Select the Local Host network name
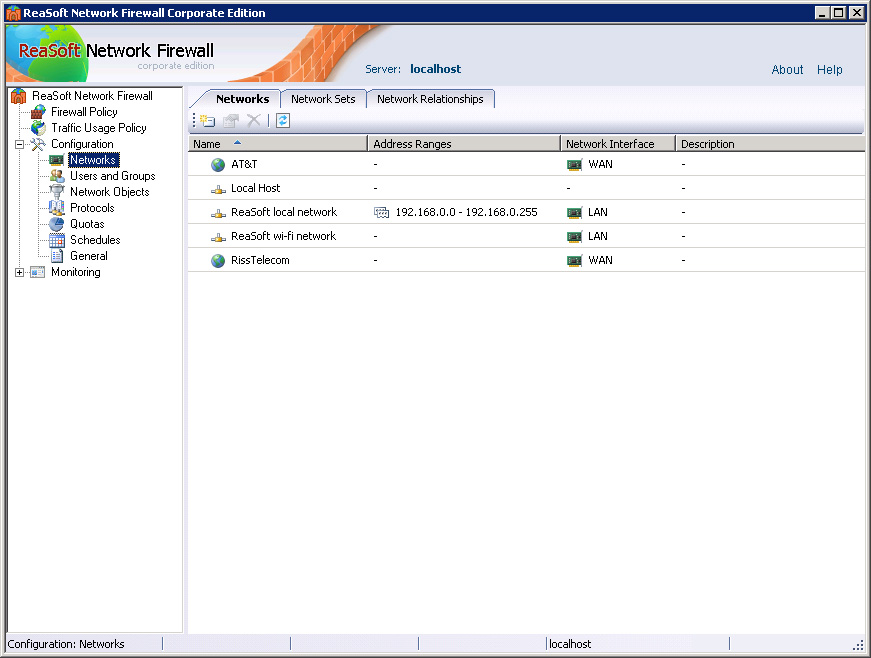The image size is (871, 658). pos(256,188)
